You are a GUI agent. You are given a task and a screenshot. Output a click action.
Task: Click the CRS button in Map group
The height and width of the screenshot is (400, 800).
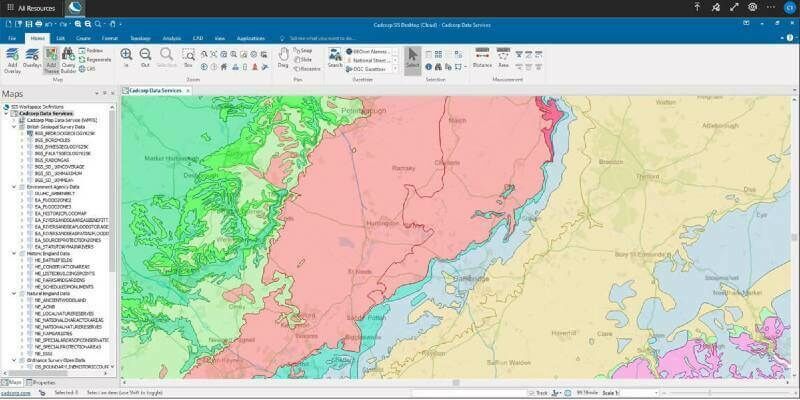pyautogui.click(x=87, y=68)
